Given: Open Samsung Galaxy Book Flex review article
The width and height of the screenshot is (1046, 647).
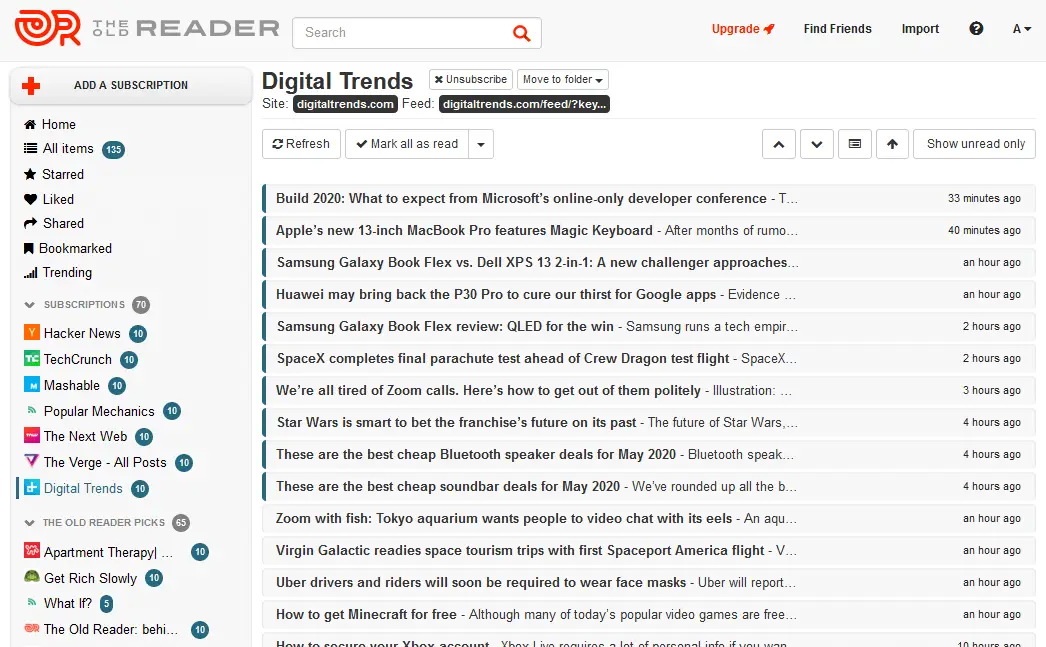Looking at the screenshot, I should click(x=648, y=327).
